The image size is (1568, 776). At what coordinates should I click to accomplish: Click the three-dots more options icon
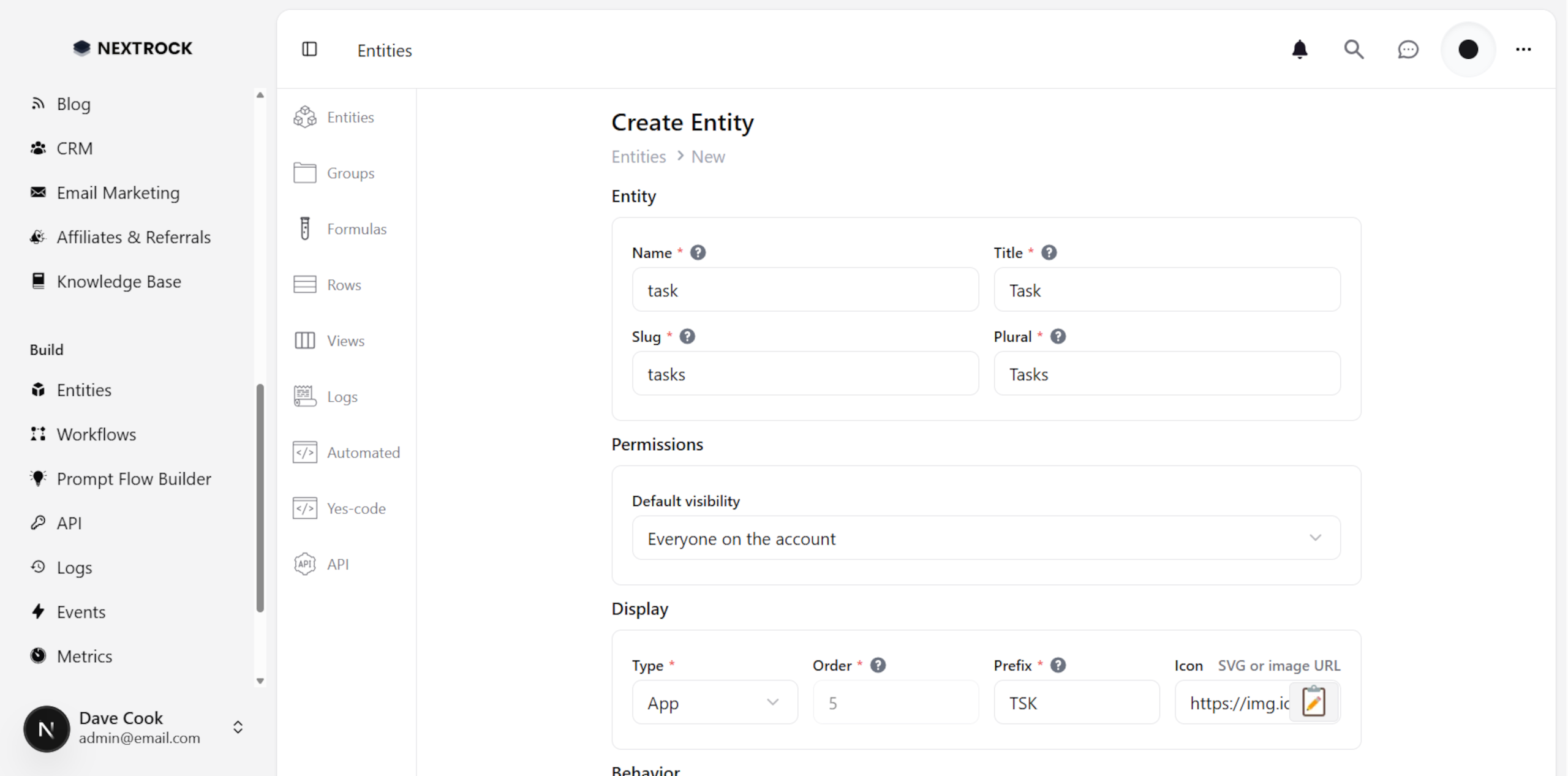click(1523, 50)
